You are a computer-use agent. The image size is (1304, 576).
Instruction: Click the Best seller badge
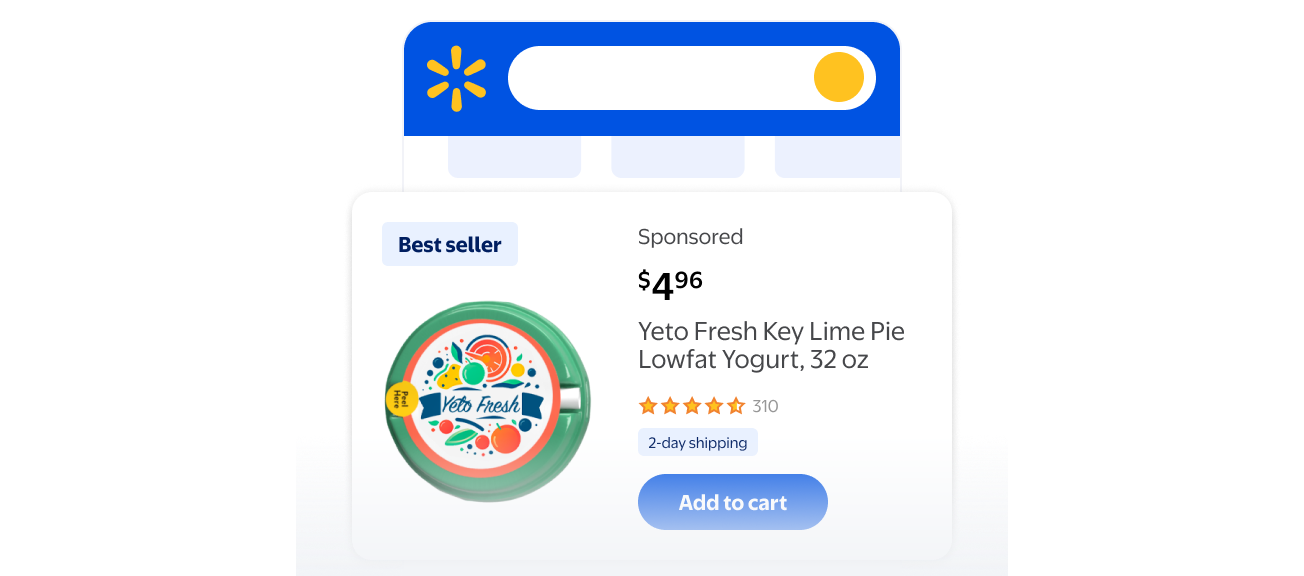450,245
